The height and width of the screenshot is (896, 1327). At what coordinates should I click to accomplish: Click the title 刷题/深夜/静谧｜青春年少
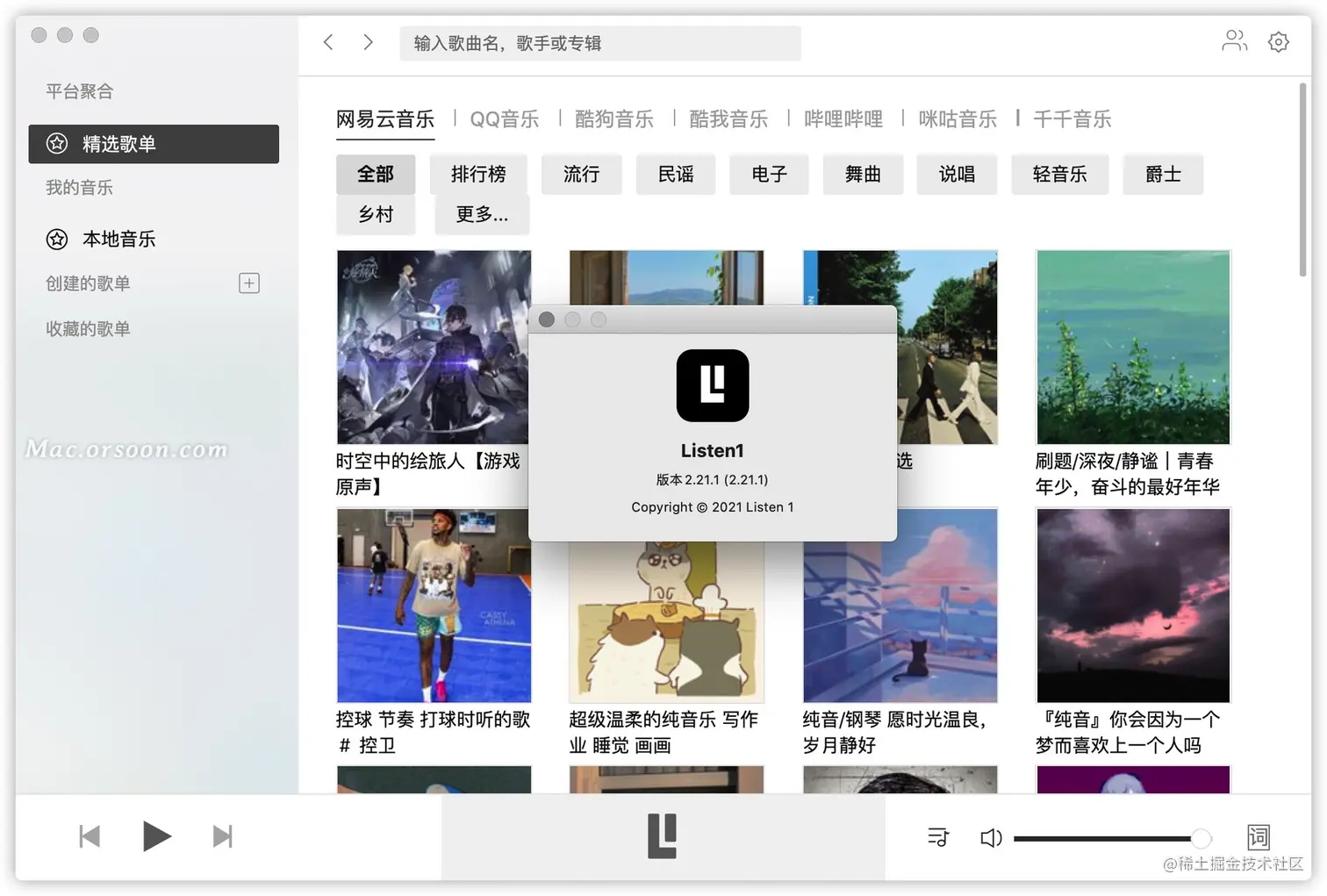coord(1128,474)
